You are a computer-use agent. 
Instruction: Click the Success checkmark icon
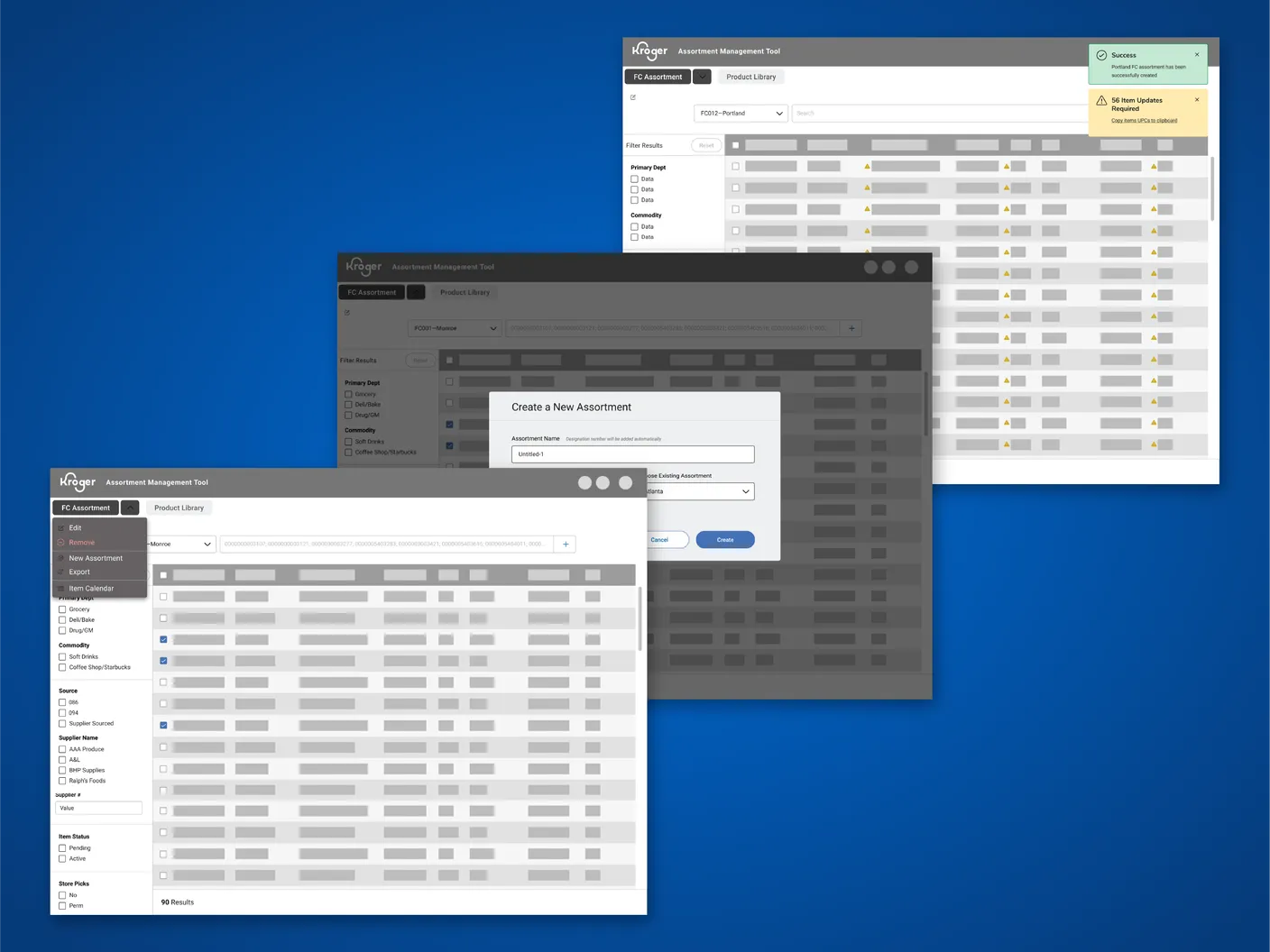point(1101,56)
